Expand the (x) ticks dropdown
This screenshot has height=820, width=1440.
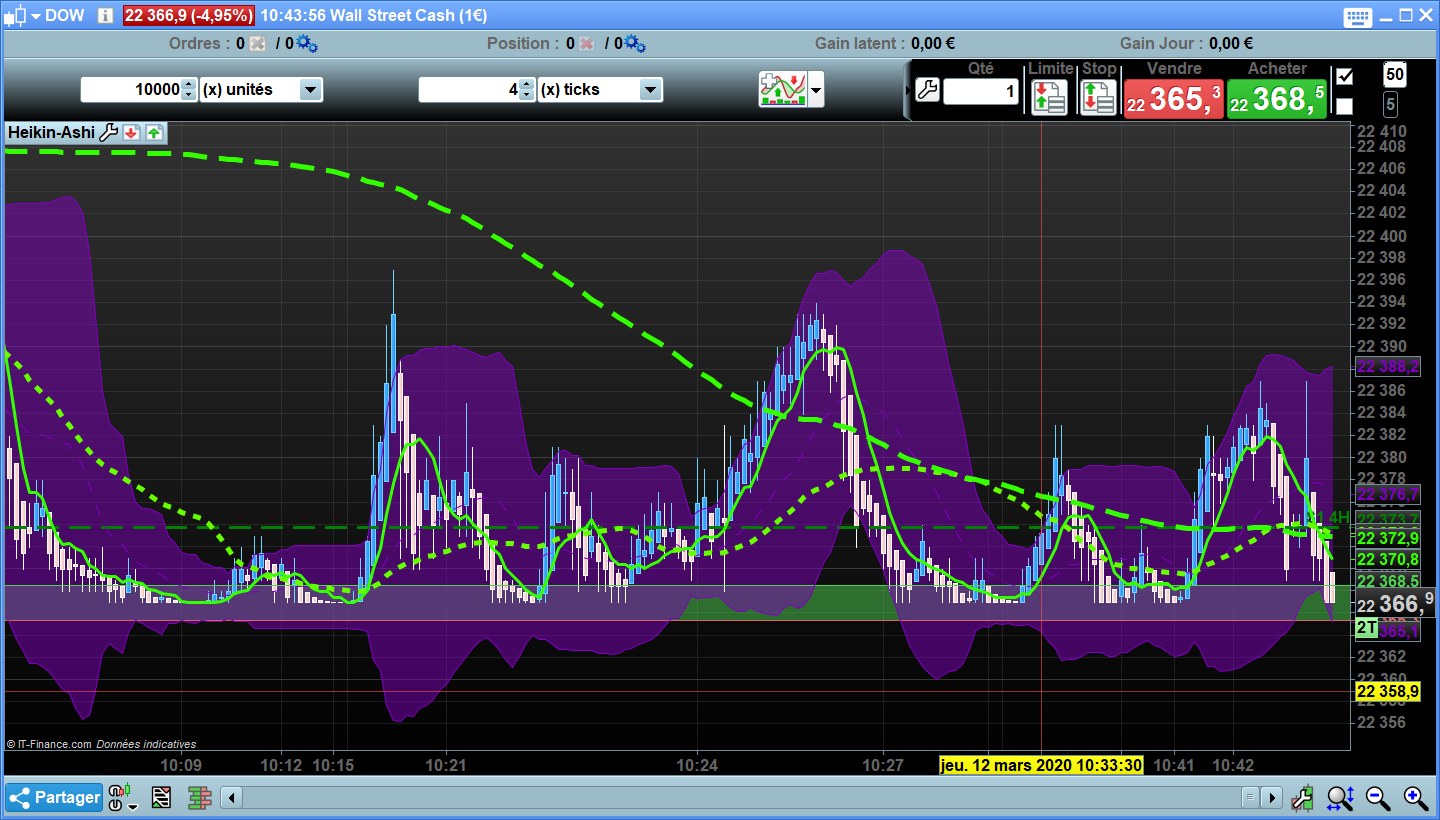(x=650, y=90)
